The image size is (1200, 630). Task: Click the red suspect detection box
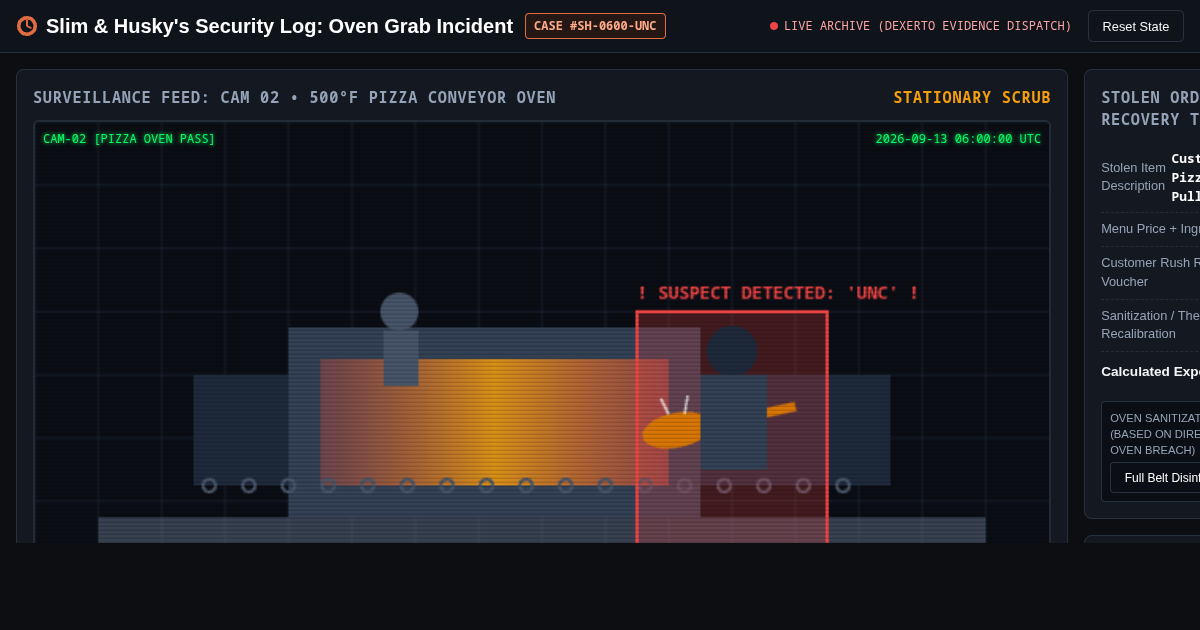[x=732, y=427]
